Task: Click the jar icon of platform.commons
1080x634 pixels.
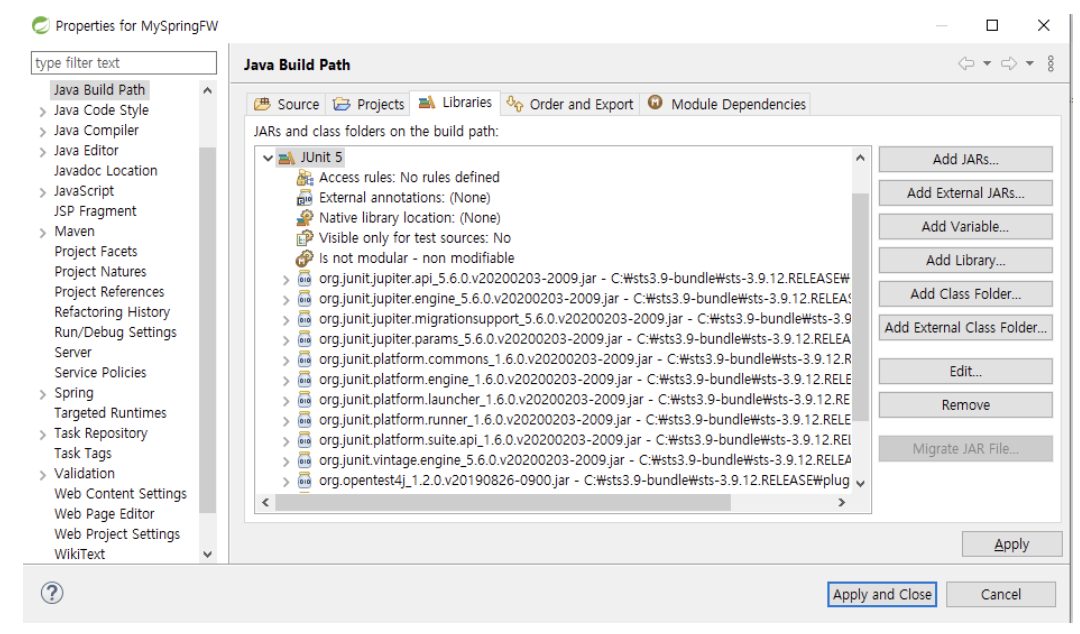Action: tap(304, 360)
